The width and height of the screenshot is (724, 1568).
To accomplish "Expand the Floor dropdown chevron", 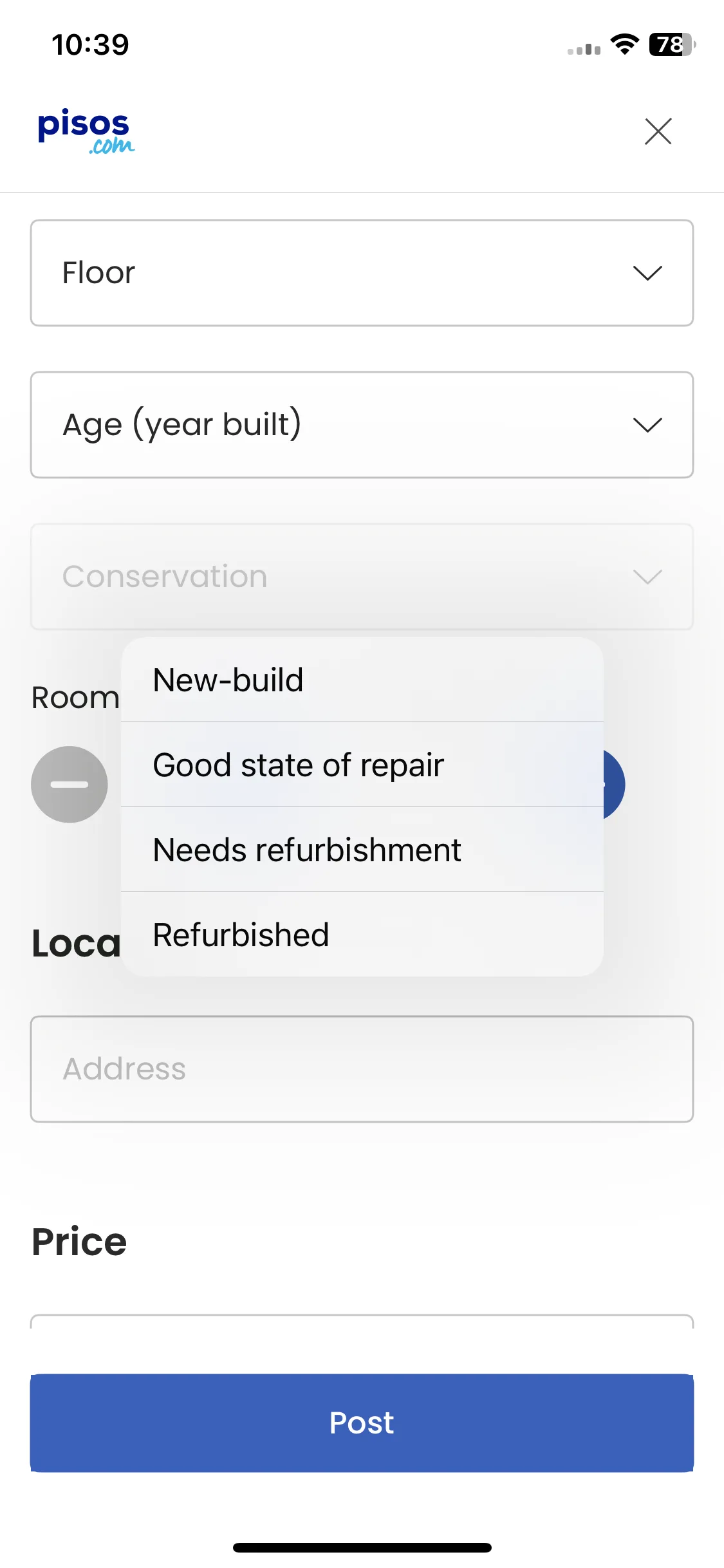I will 647,273.
